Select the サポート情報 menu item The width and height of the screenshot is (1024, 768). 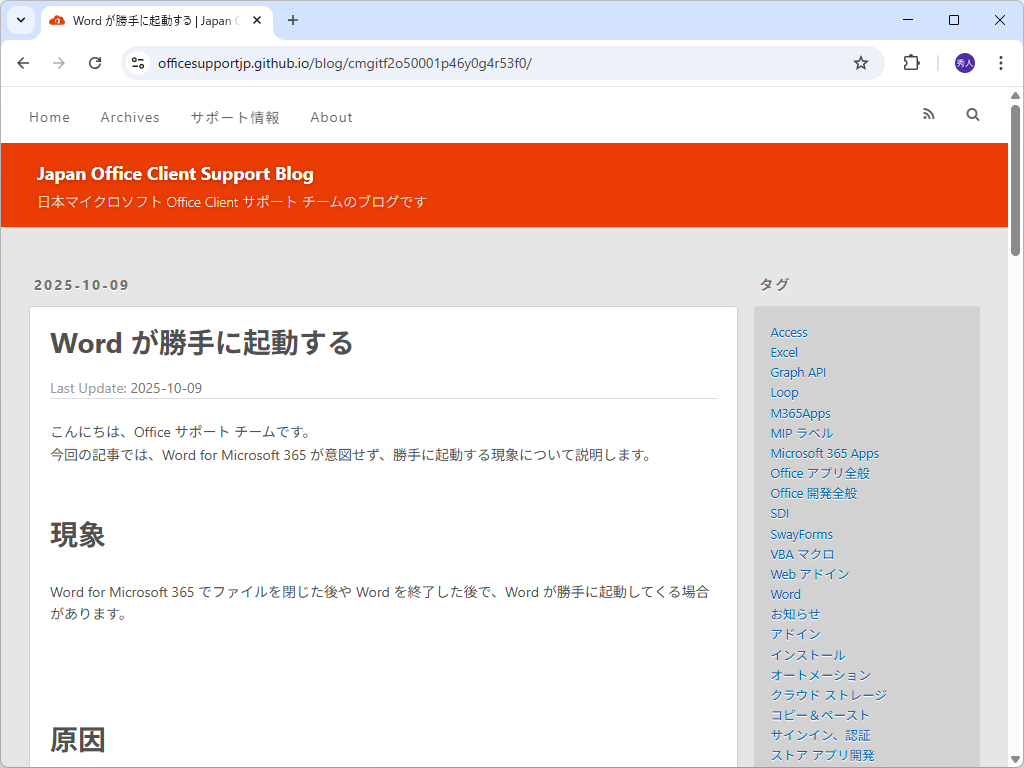click(234, 117)
